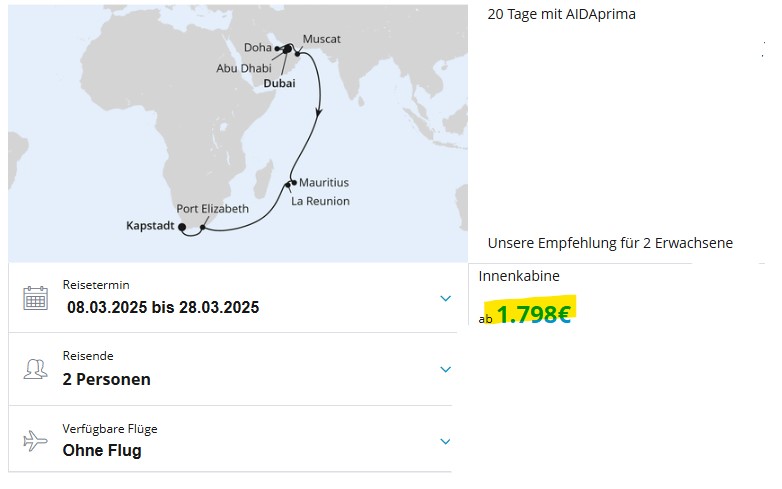
Task: Click the La Reunion label on map
Action: [x=320, y=201]
